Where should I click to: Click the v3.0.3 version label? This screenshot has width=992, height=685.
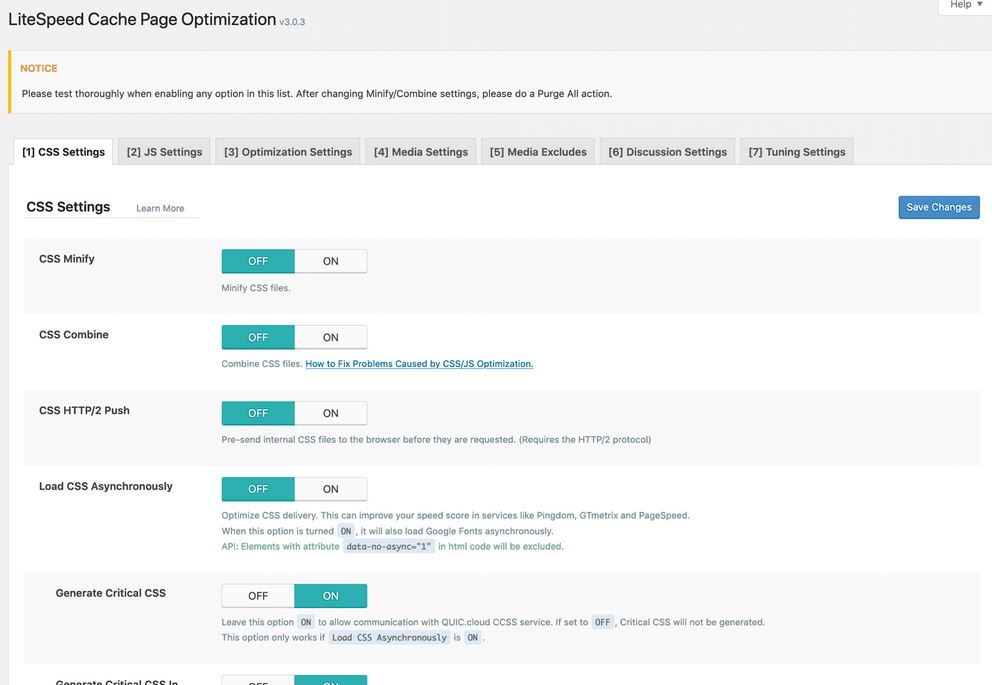tap(292, 22)
